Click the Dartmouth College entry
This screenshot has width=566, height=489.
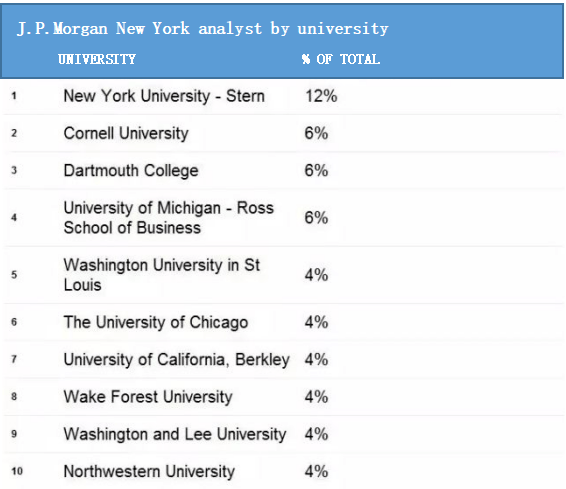[131, 171]
